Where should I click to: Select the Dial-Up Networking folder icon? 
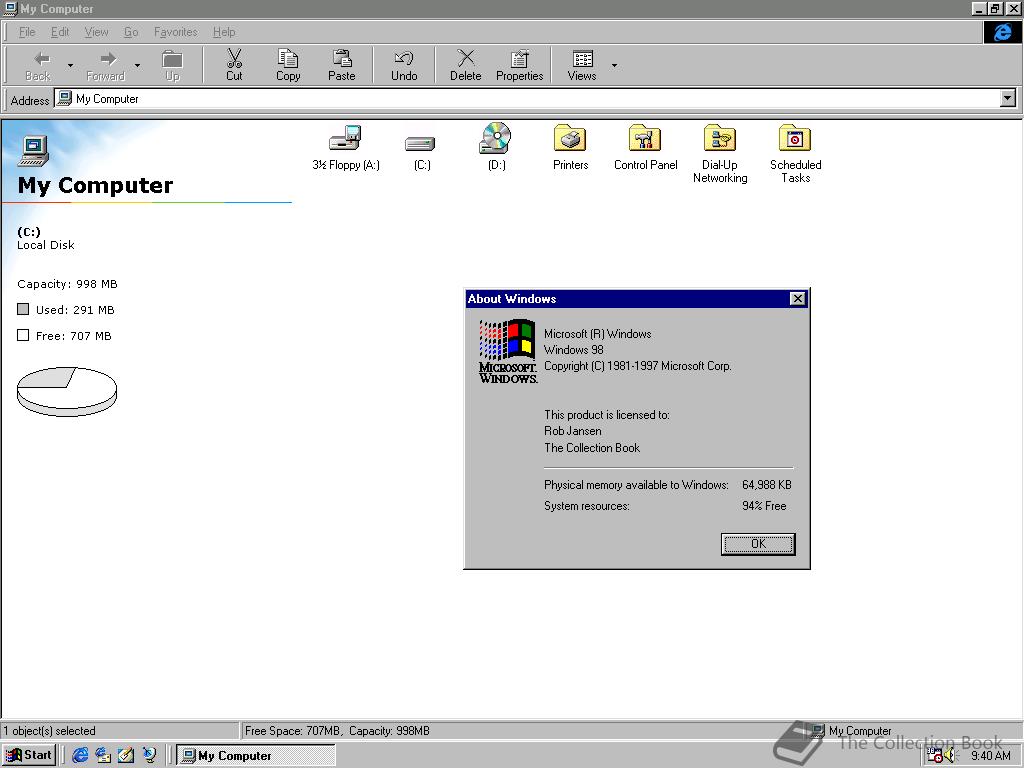pos(720,138)
